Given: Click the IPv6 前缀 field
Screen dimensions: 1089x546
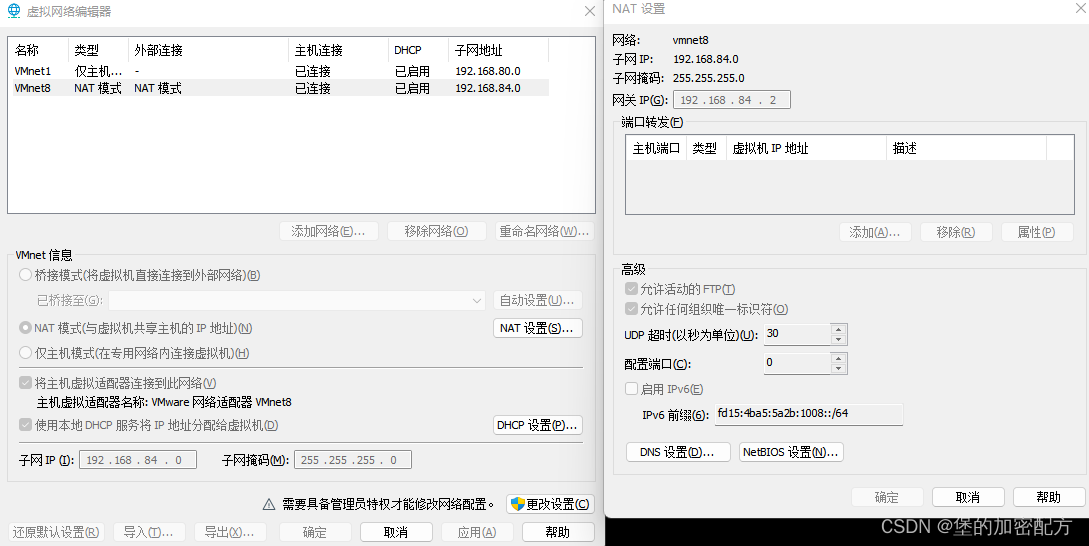Looking at the screenshot, I should pyautogui.click(x=809, y=414).
